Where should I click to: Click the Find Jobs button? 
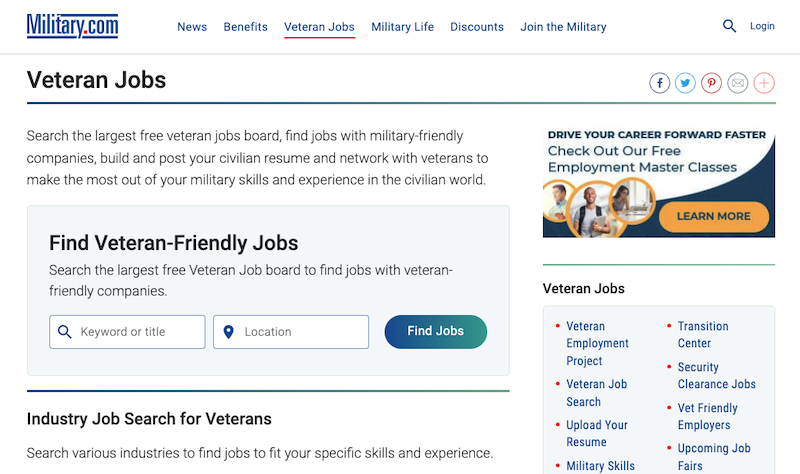[x=436, y=332]
